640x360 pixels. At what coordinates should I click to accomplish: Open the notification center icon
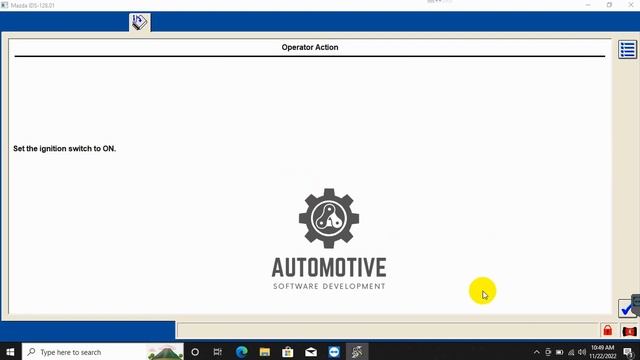coord(629,352)
